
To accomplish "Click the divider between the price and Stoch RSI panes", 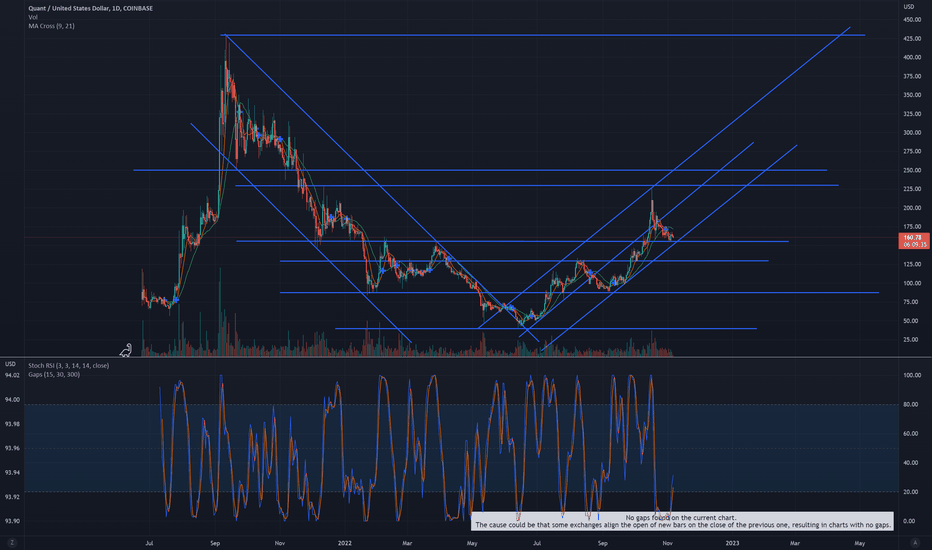I will (x=466, y=357).
